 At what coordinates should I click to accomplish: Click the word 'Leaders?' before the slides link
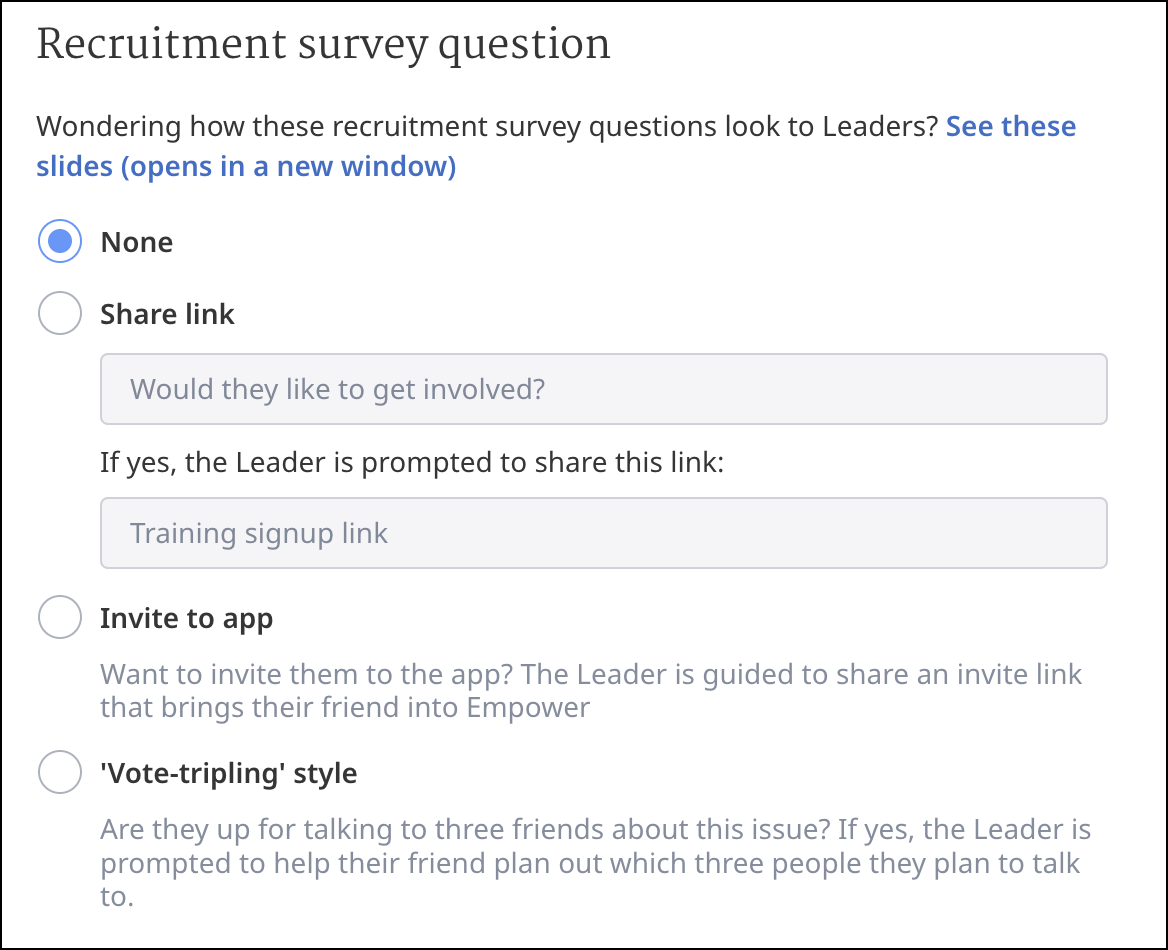tap(880, 127)
